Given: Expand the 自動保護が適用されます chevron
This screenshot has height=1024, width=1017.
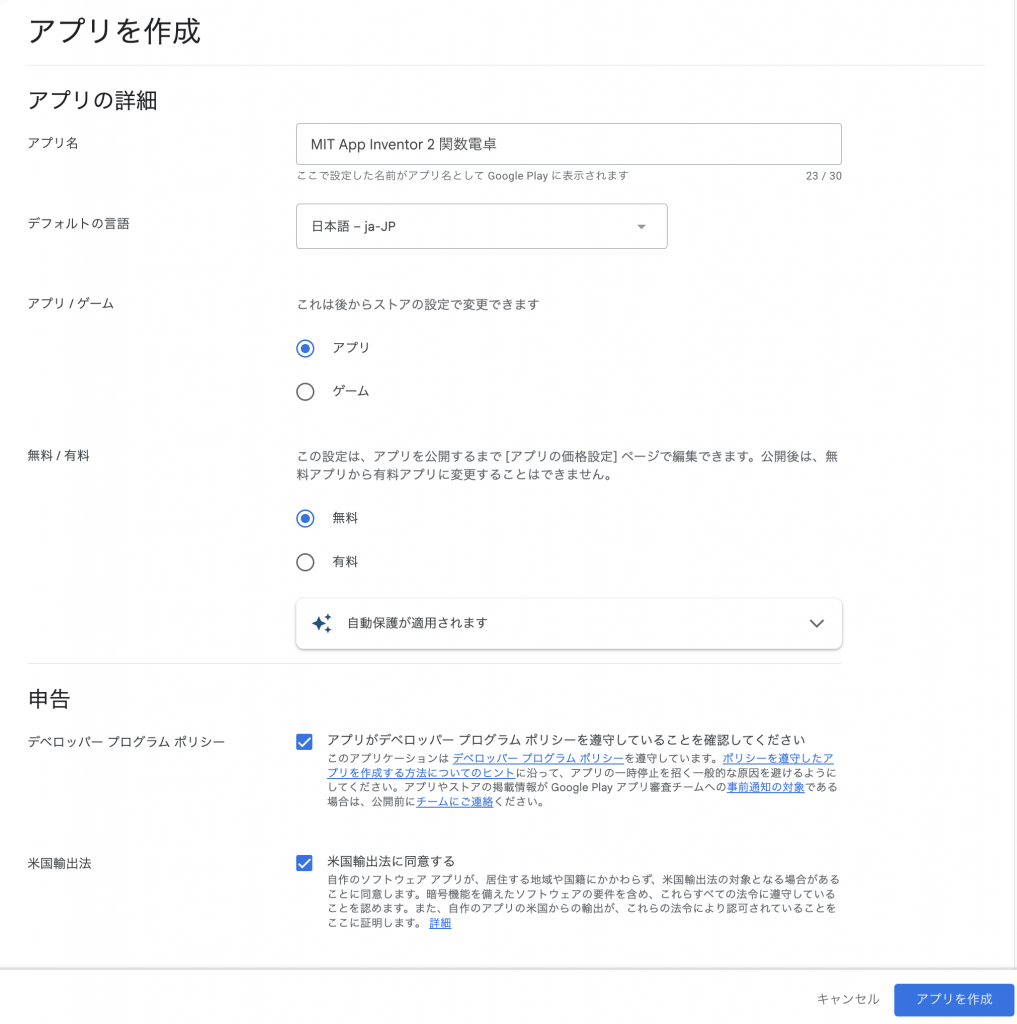Looking at the screenshot, I should [816, 623].
